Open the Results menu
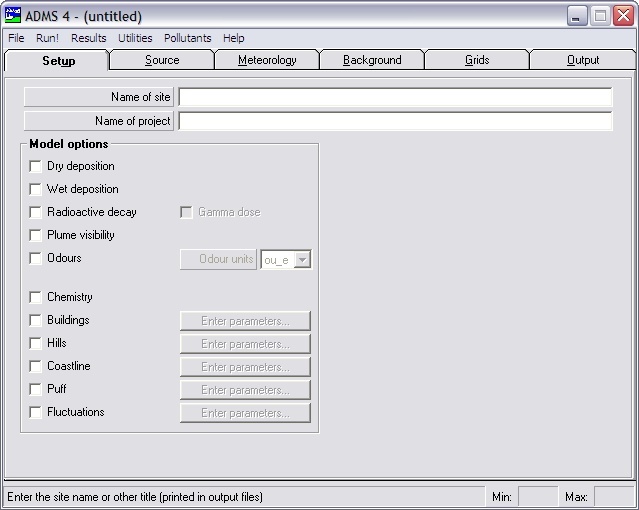 click(88, 38)
